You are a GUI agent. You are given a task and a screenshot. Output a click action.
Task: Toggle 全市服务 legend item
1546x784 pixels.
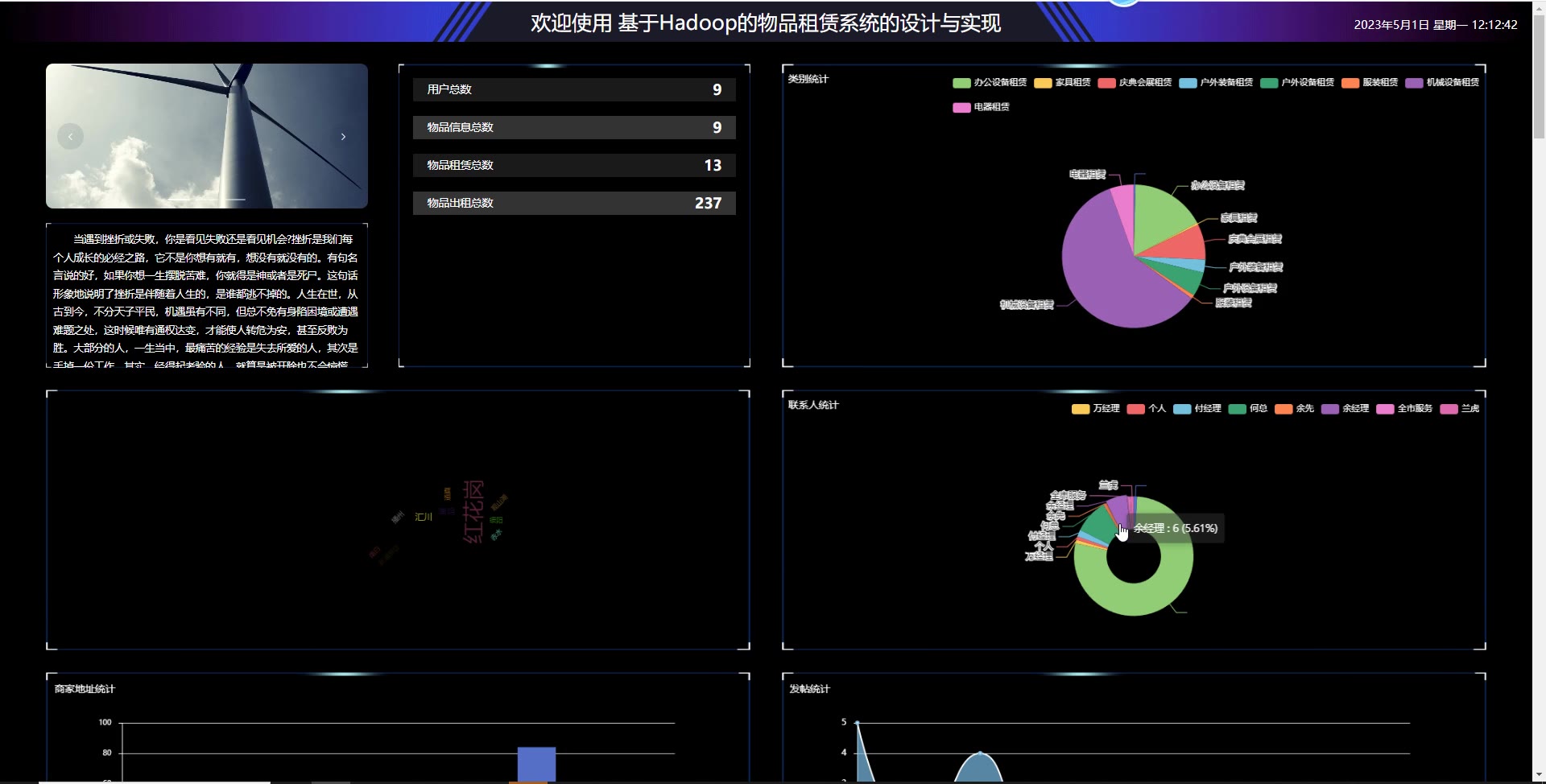(1404, 409)
